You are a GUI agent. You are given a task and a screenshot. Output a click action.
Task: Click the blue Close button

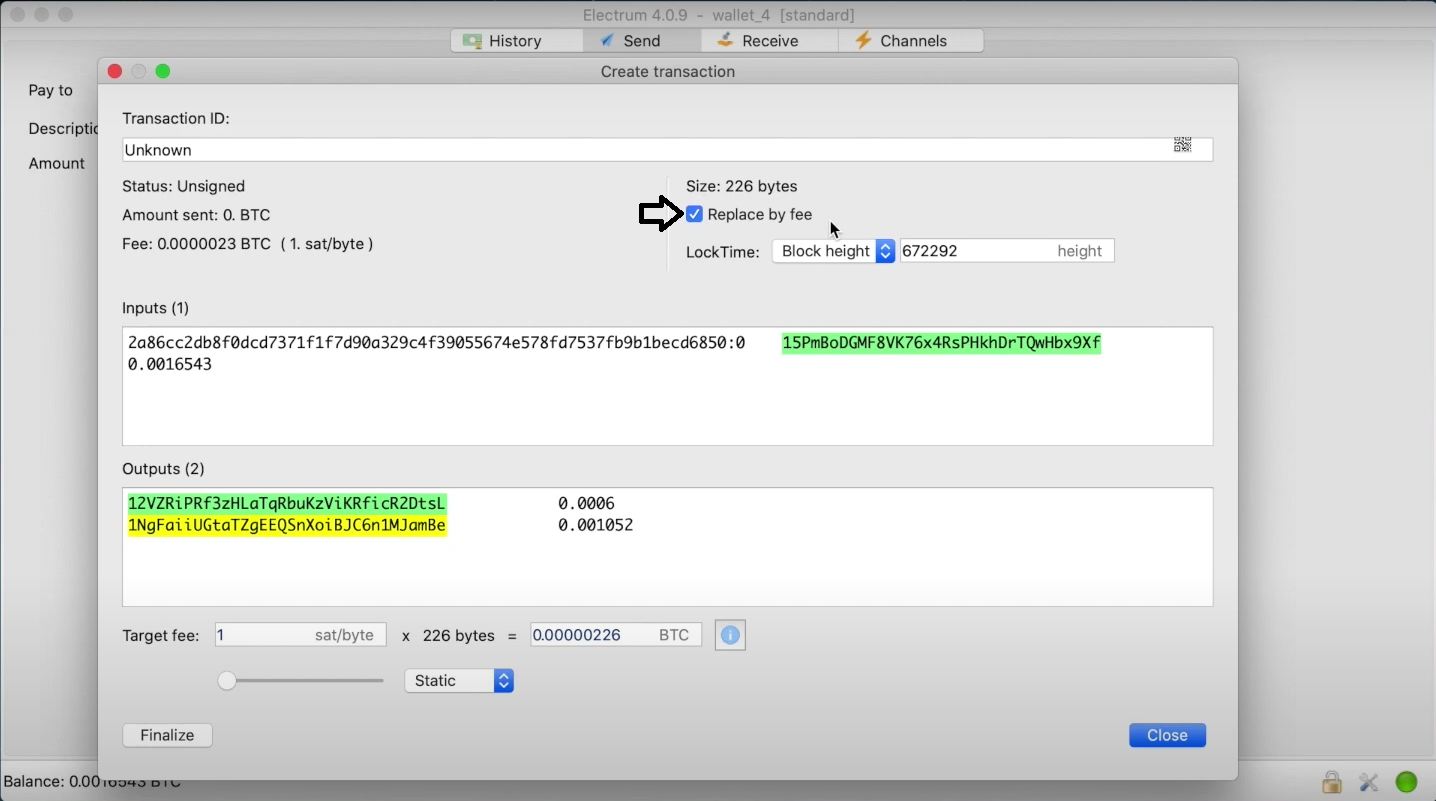click(1167, 735)
